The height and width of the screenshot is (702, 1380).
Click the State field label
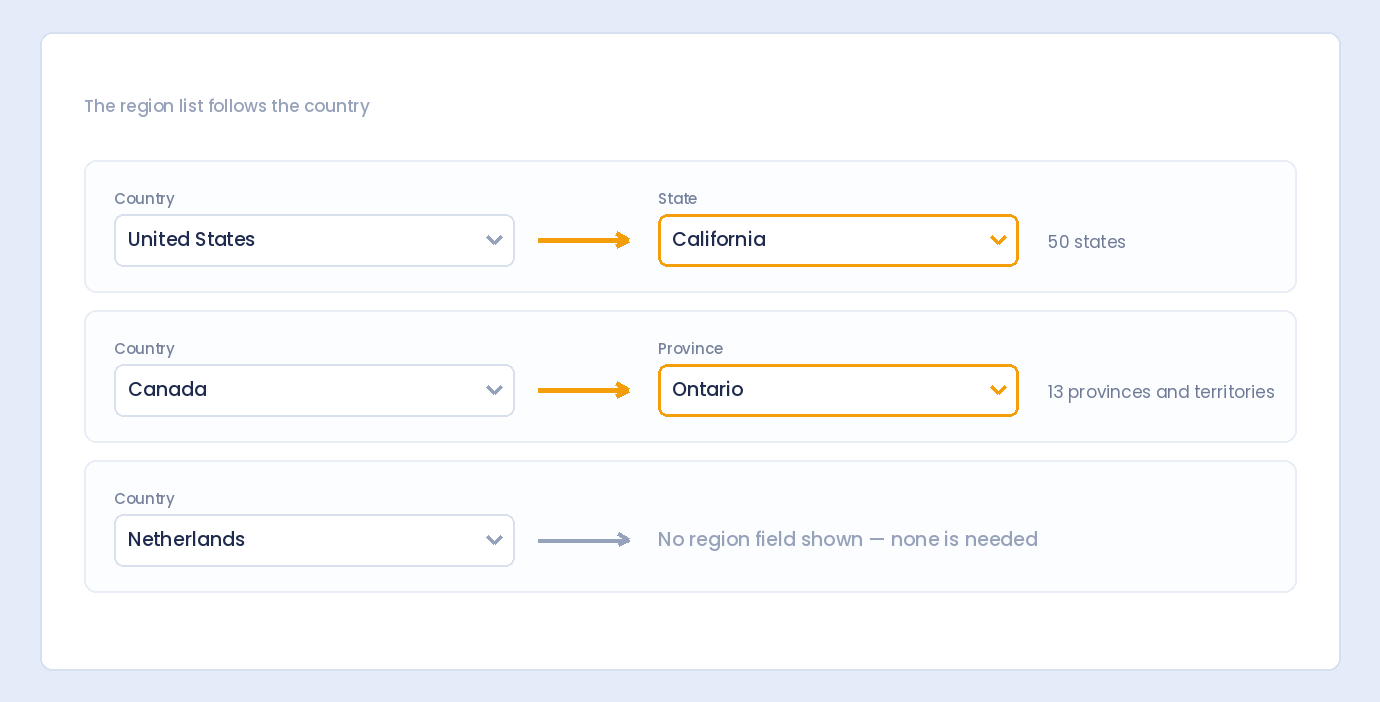pos(677,199)
